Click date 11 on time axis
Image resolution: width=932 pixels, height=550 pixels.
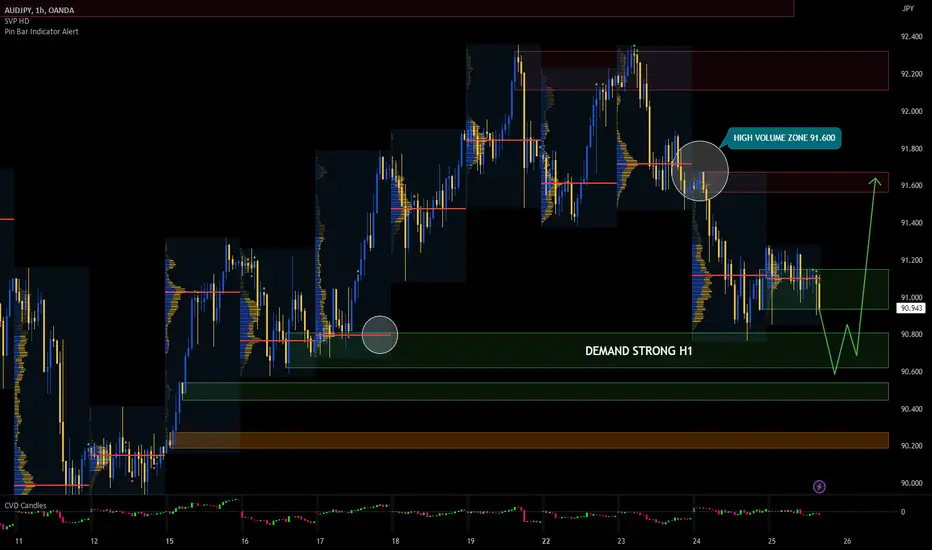click(x=18, y=541)
